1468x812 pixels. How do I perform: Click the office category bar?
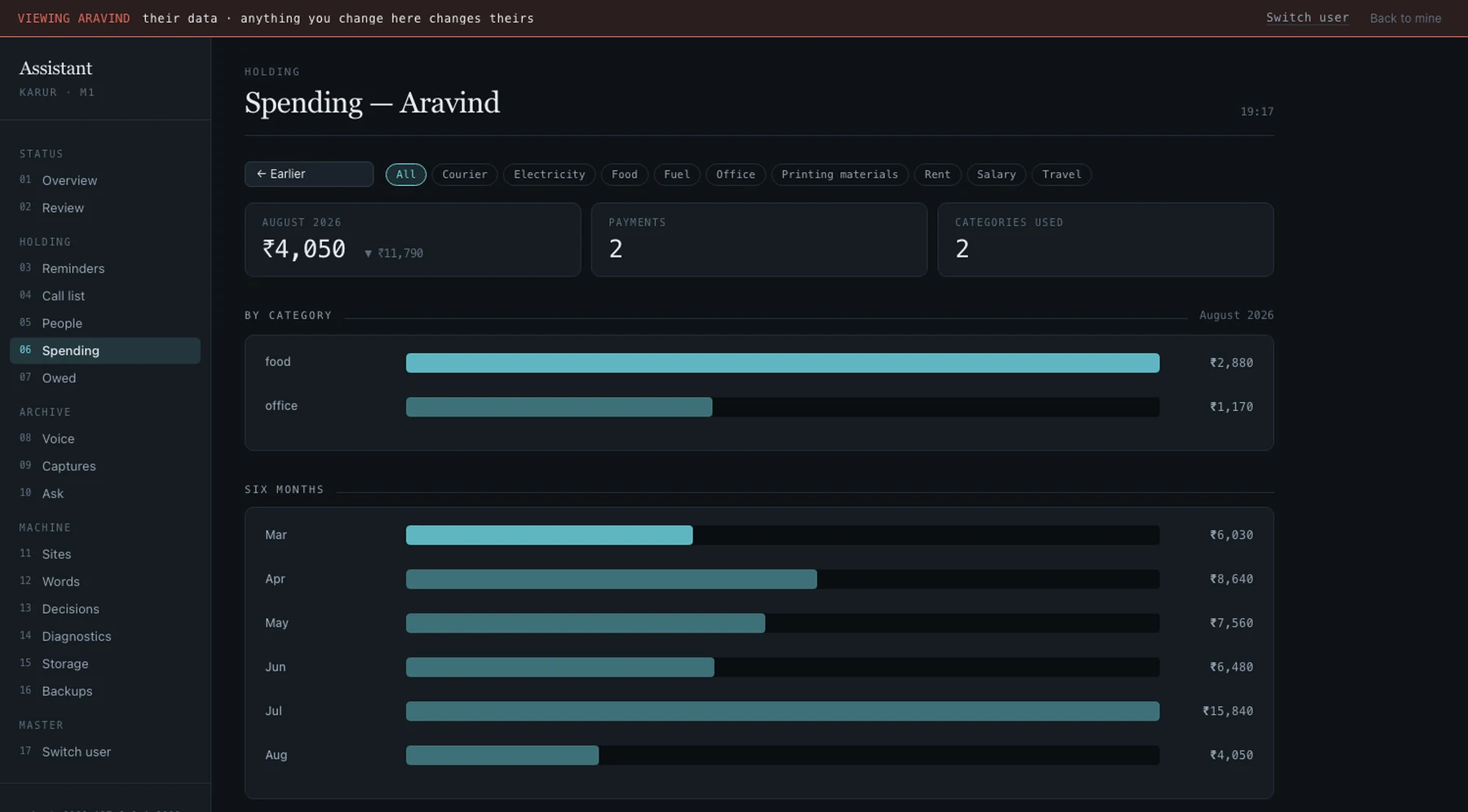pos(559,407)
